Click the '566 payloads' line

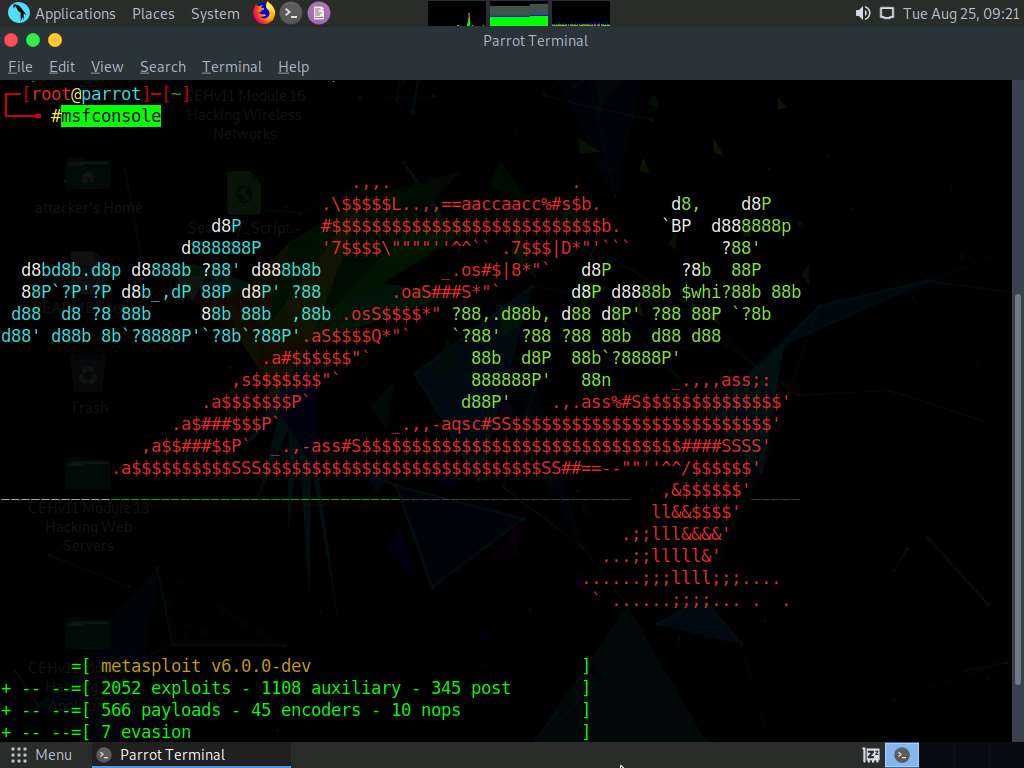click(281, 711)
